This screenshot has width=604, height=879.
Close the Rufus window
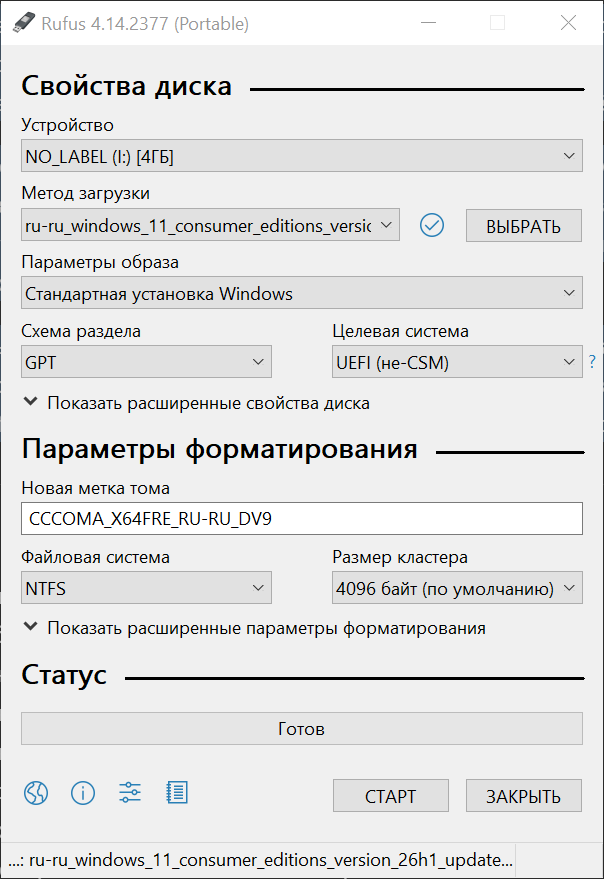pyautogui.click(x=568, y=23)
